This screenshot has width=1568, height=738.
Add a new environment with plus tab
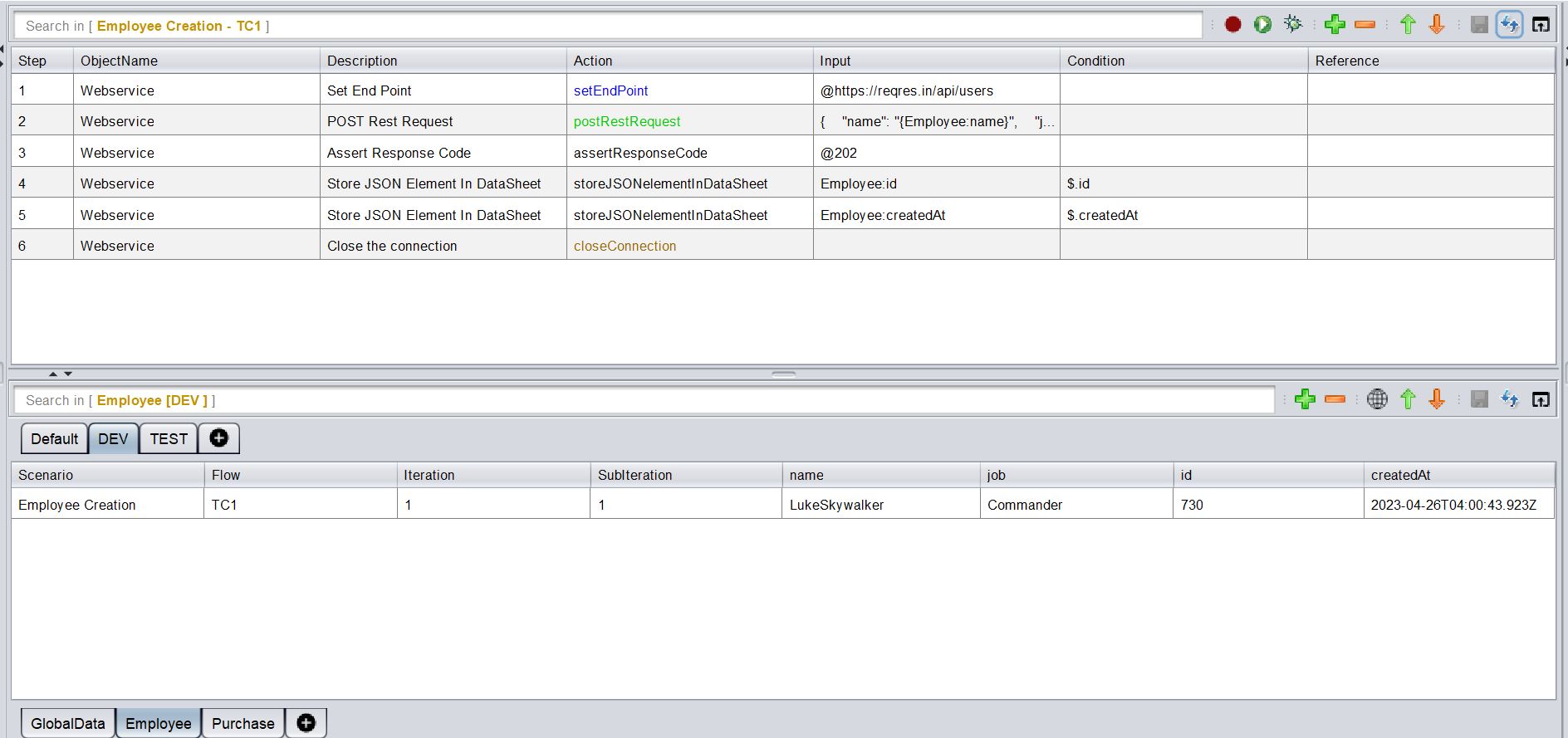tap(219, 438)
